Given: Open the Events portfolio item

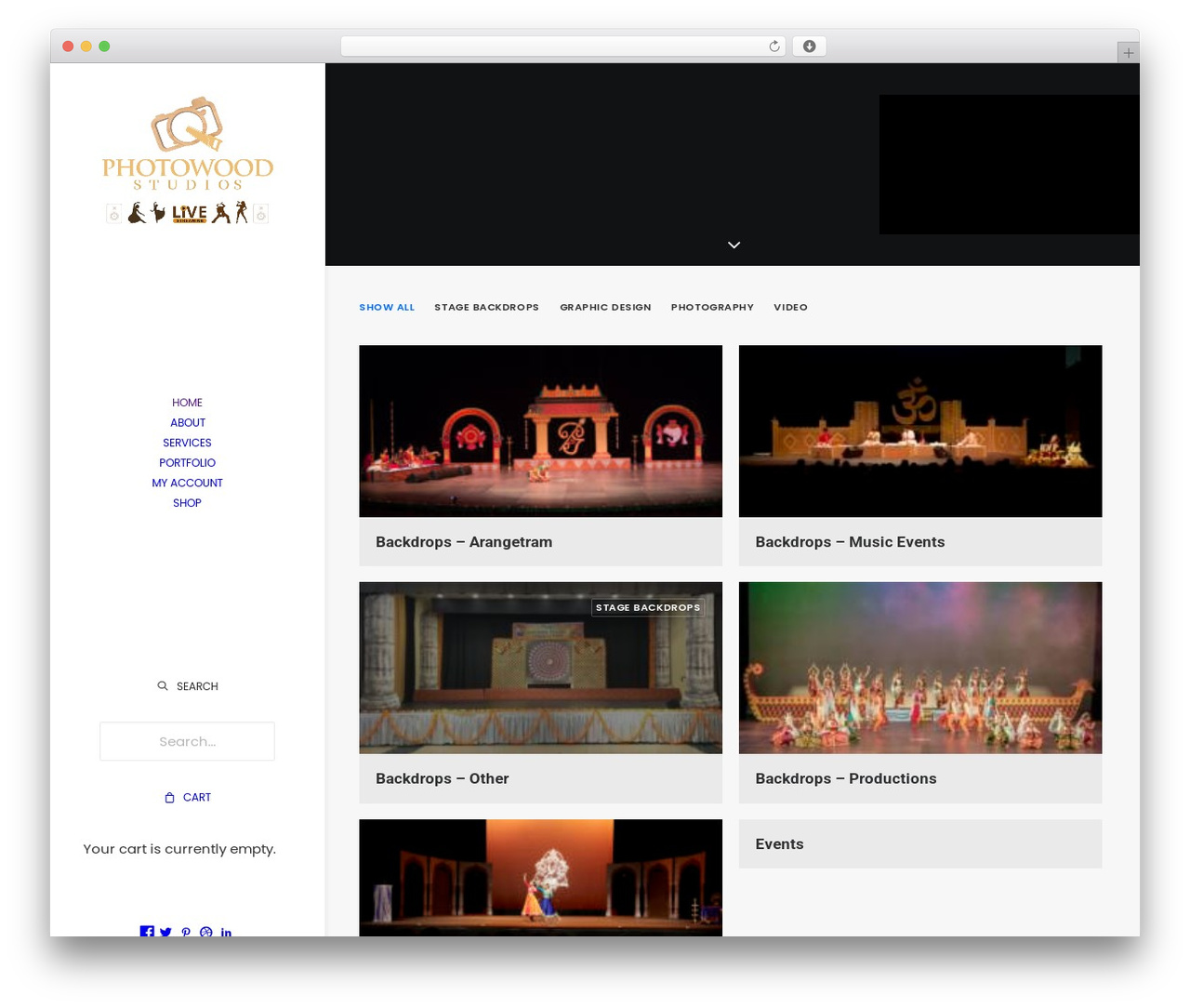Looking at the screenshot, I should (x=920, y=843).
